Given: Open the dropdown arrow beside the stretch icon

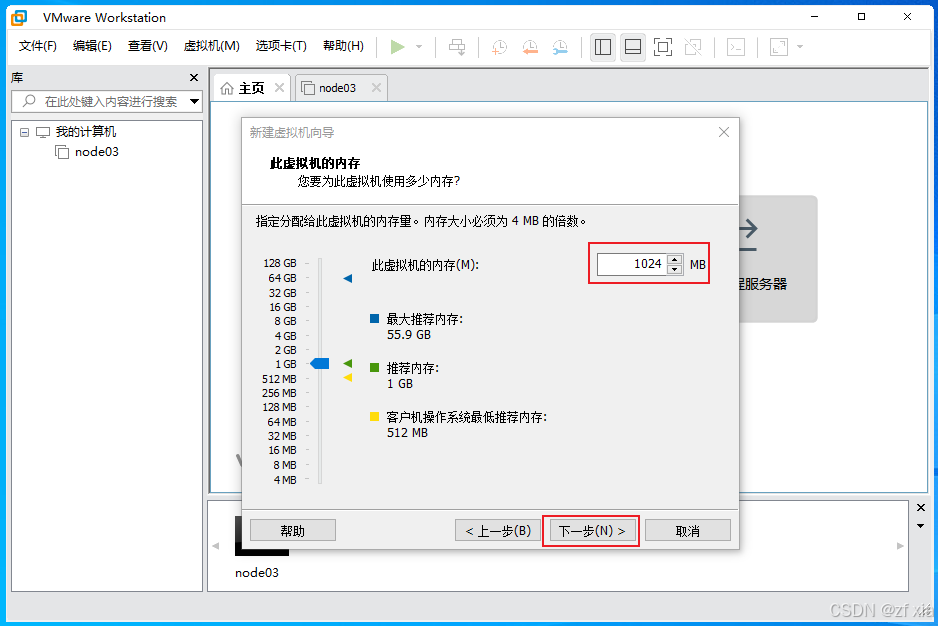Looking at the screenshot, I should coord(800,47).
